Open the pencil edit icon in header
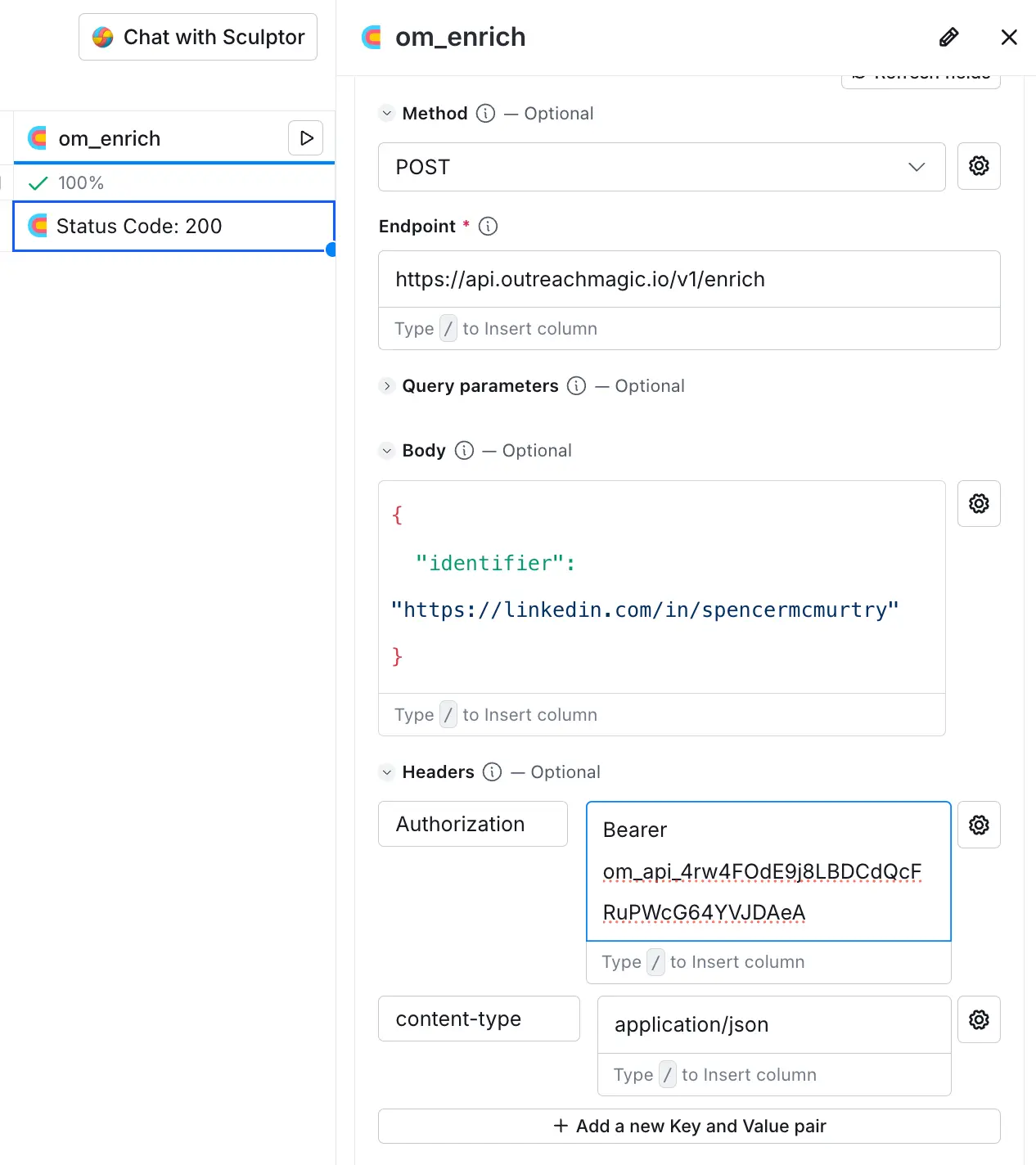Viewport: 1036px width, 1165px height. point(948,37)
